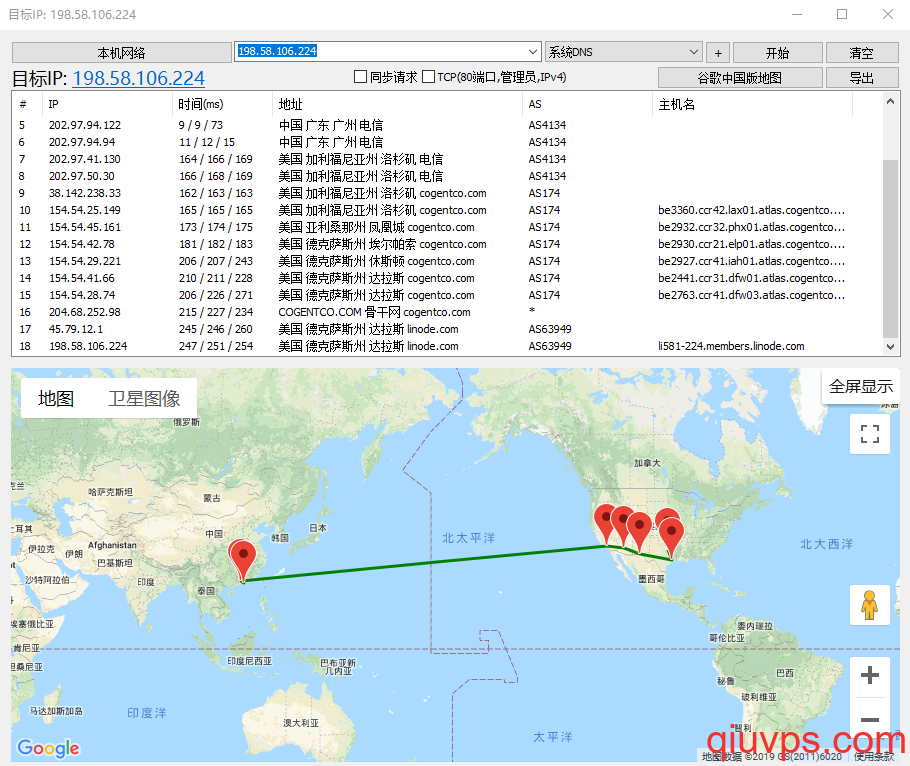Clear results with 清空 button
The image size is (910, 766).
point(862,53)
